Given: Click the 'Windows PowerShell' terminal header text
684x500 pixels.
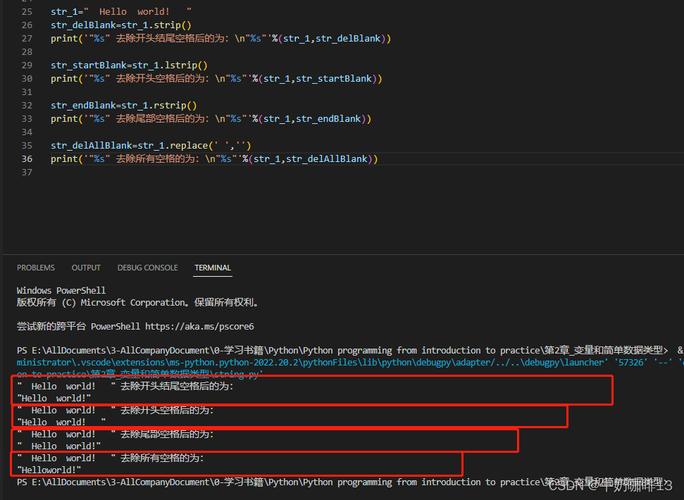Looking at the screenshot, I should pyautogui.click(x=61, y=291).
